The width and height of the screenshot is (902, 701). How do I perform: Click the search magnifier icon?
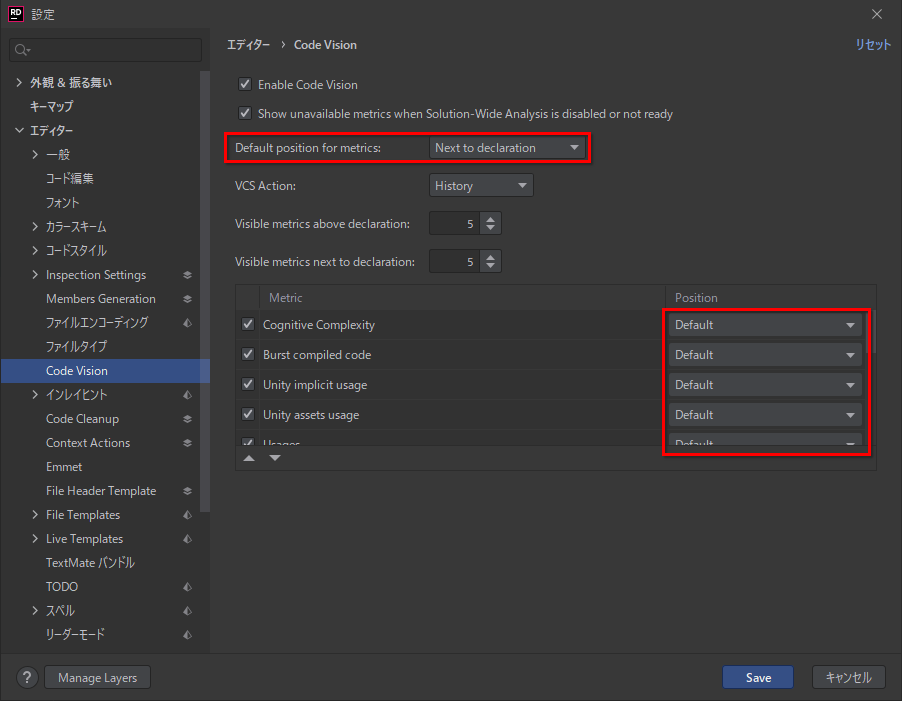tap(21, 50)
